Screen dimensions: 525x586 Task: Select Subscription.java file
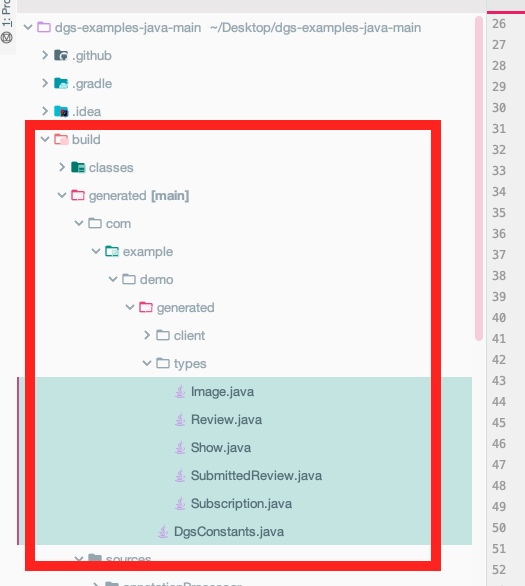pos(241,504)
